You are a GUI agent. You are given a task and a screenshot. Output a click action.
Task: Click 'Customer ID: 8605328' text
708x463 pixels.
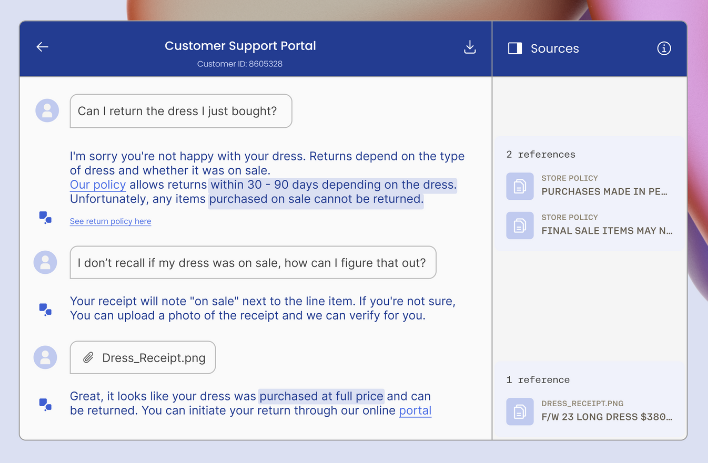[240, 64]
